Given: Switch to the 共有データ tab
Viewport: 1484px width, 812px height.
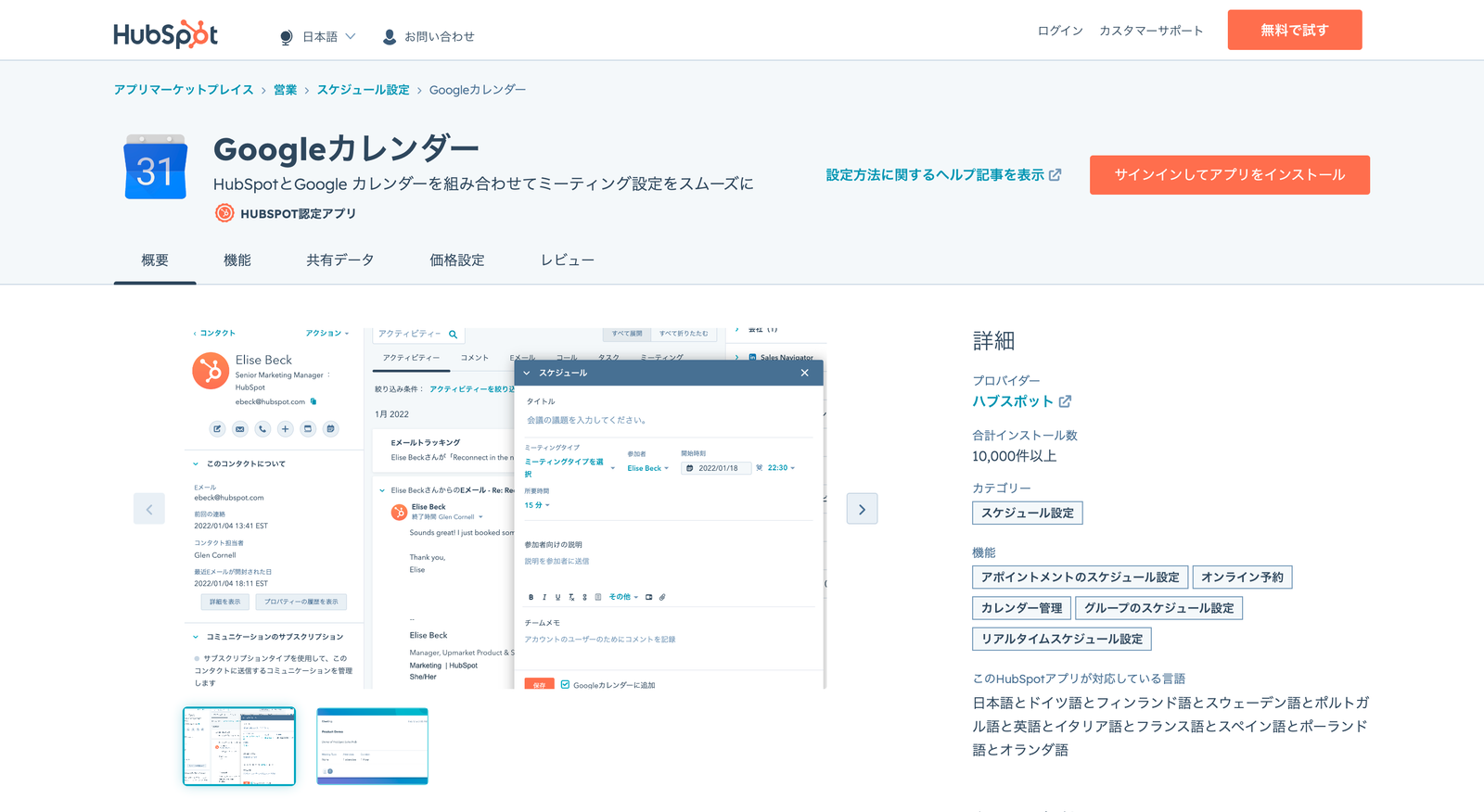Looking at the screenshot, I should click(x=340, y=260).
